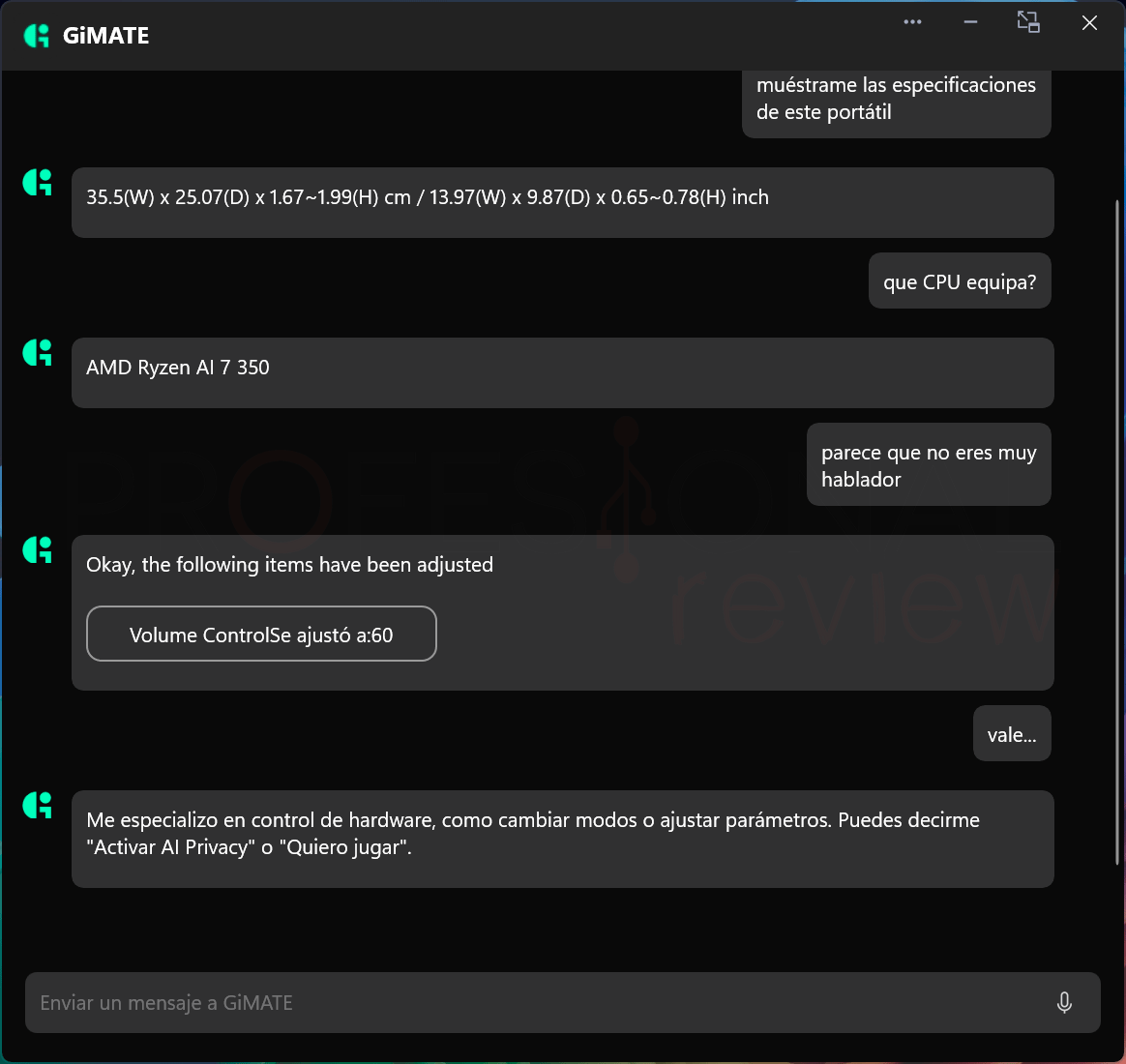The width and height of the screenshot is (1126, 1064).
Task: Open the three-dots more options menu
Action: (x=912, y=21)
